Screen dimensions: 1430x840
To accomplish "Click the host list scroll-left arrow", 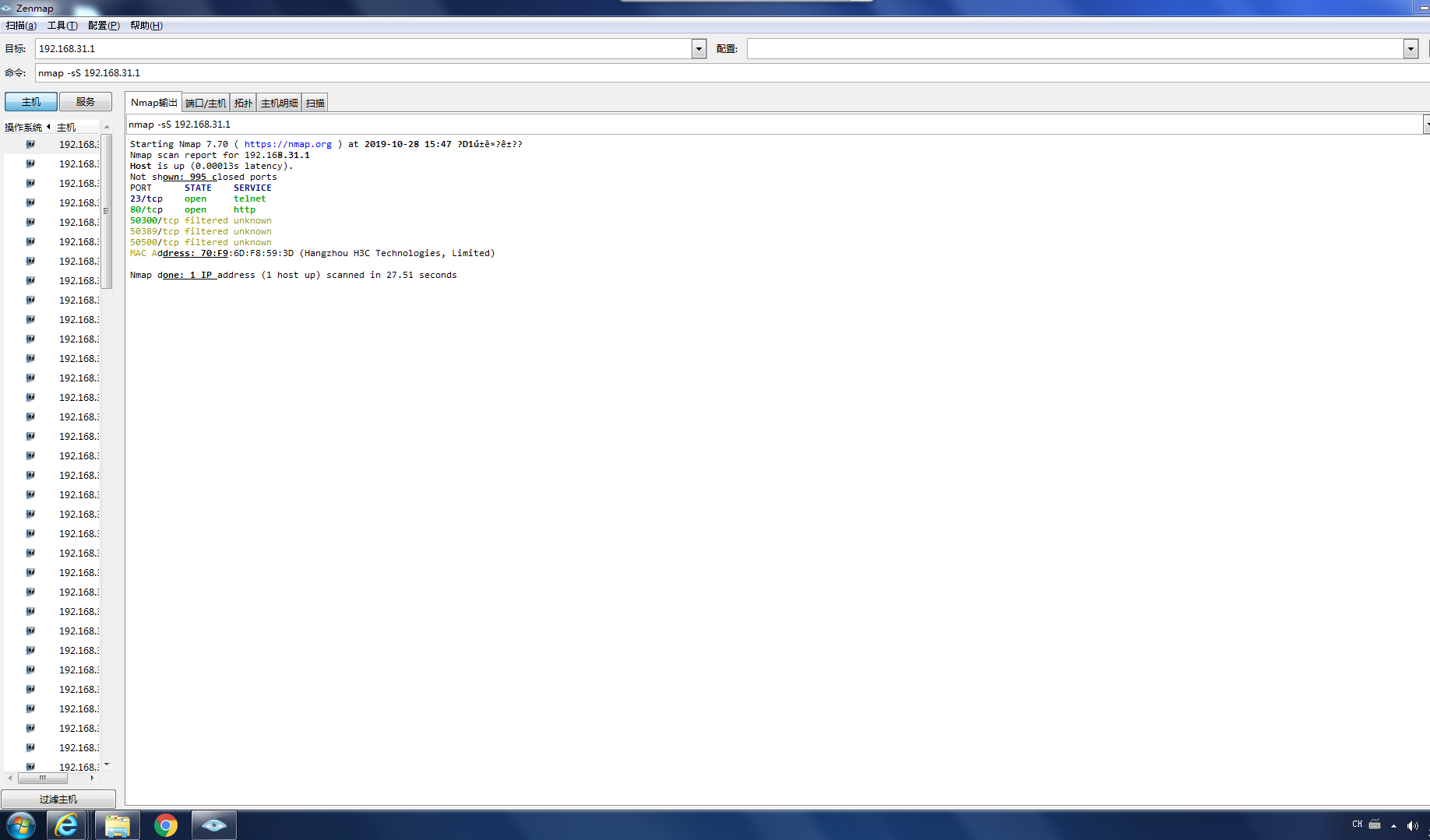I will coord(9,778).
